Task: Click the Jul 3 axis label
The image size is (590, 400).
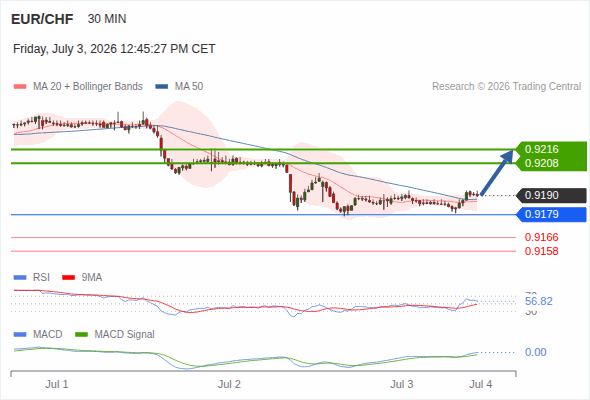Action: 401,385
